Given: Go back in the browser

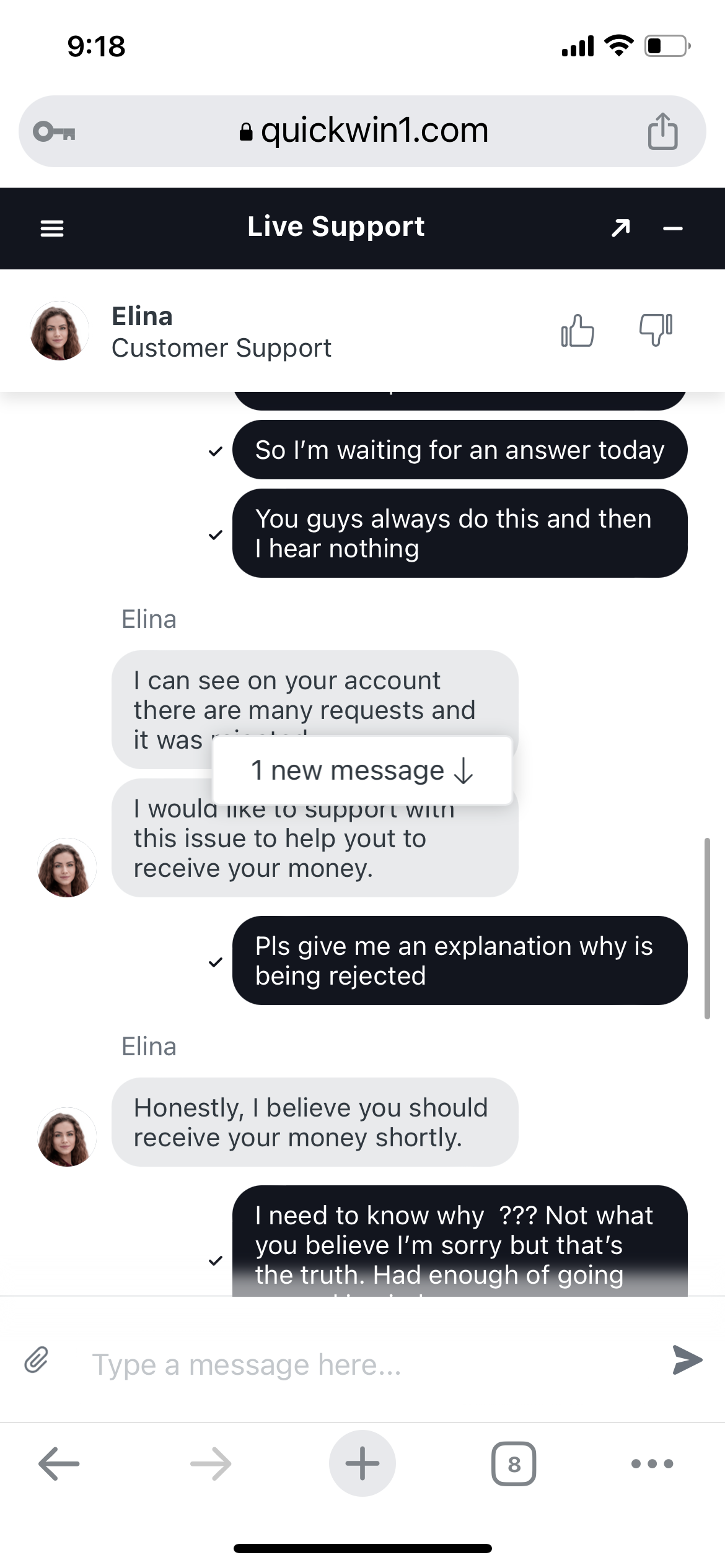Looking at the screenshot, I should point(59,1464).
